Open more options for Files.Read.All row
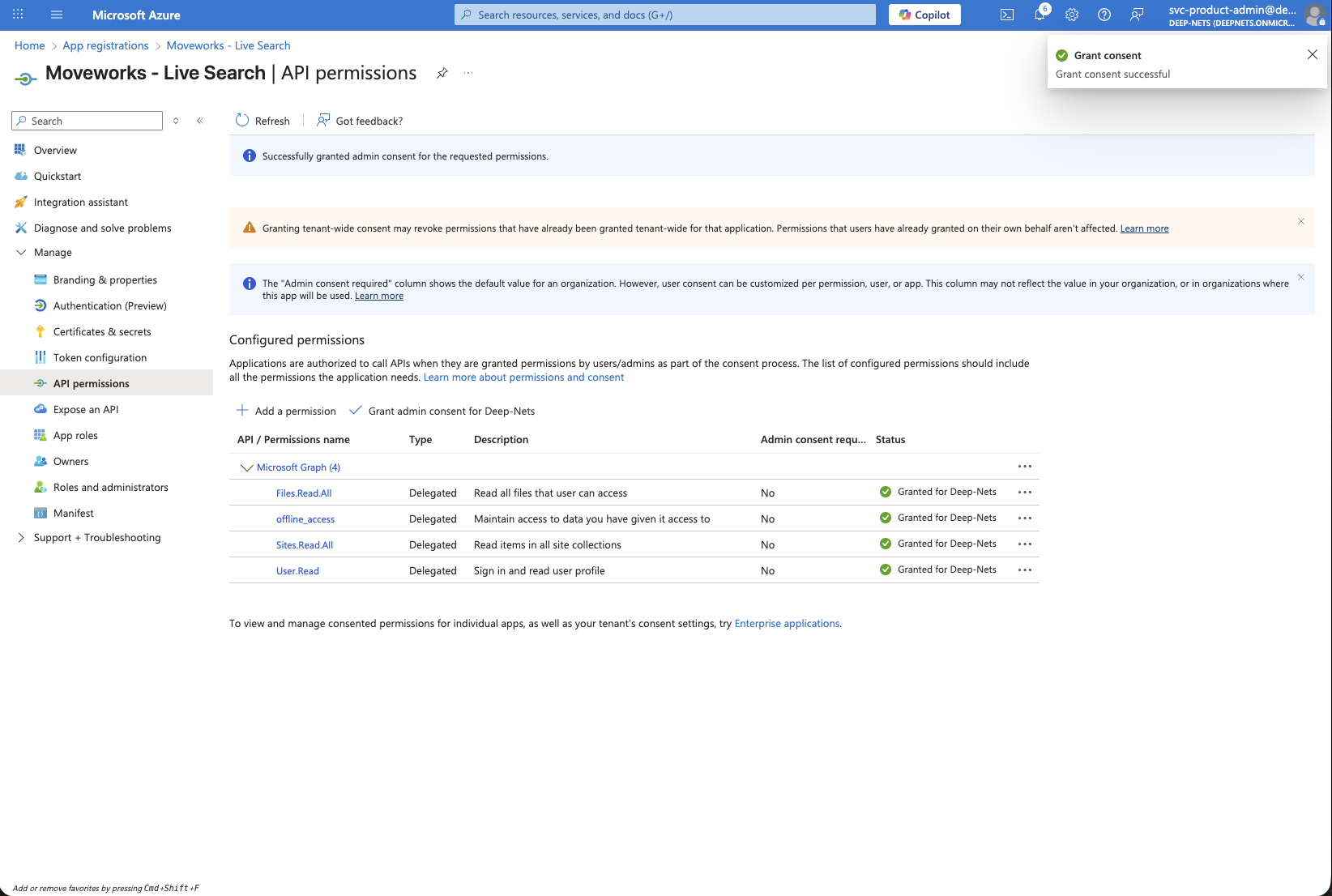The width and height of the screenshot is (1332, 896). coord(1025,493)
